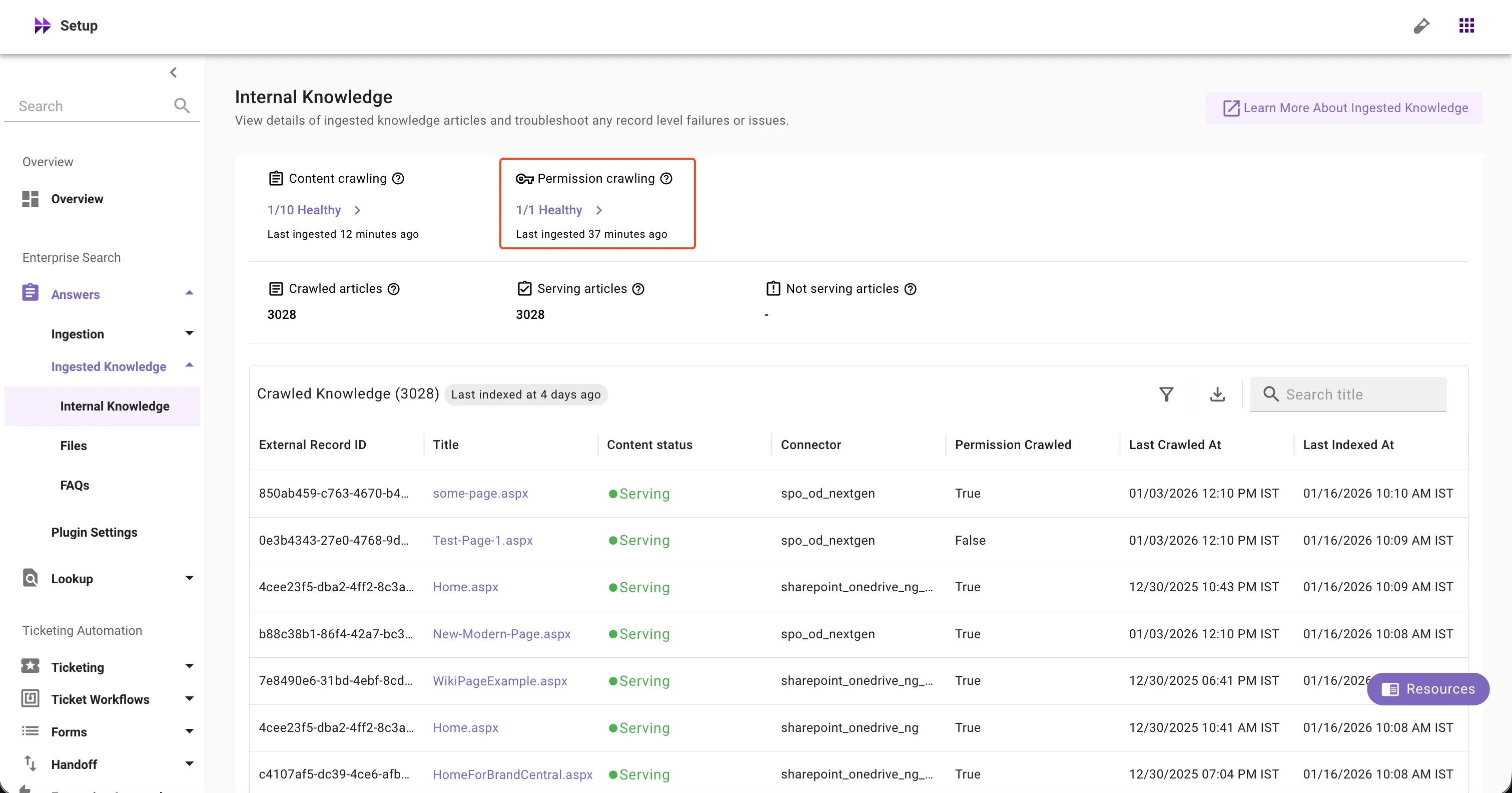
Task: Open the apps grid icon
Action: [1466, 25]
